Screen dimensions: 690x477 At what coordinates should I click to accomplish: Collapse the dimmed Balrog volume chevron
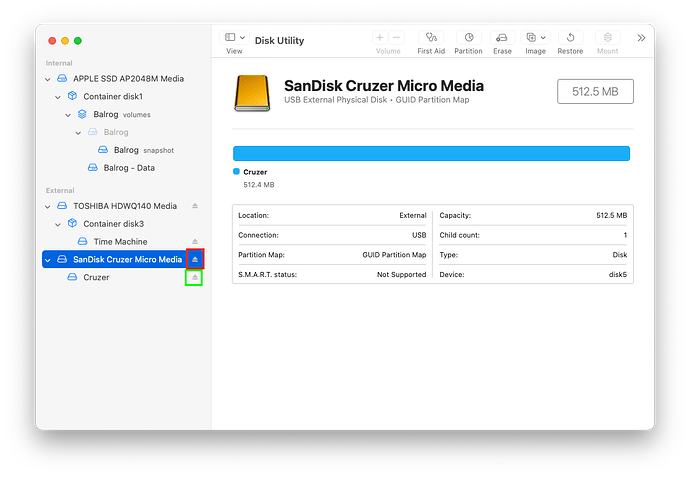(78, 132)
